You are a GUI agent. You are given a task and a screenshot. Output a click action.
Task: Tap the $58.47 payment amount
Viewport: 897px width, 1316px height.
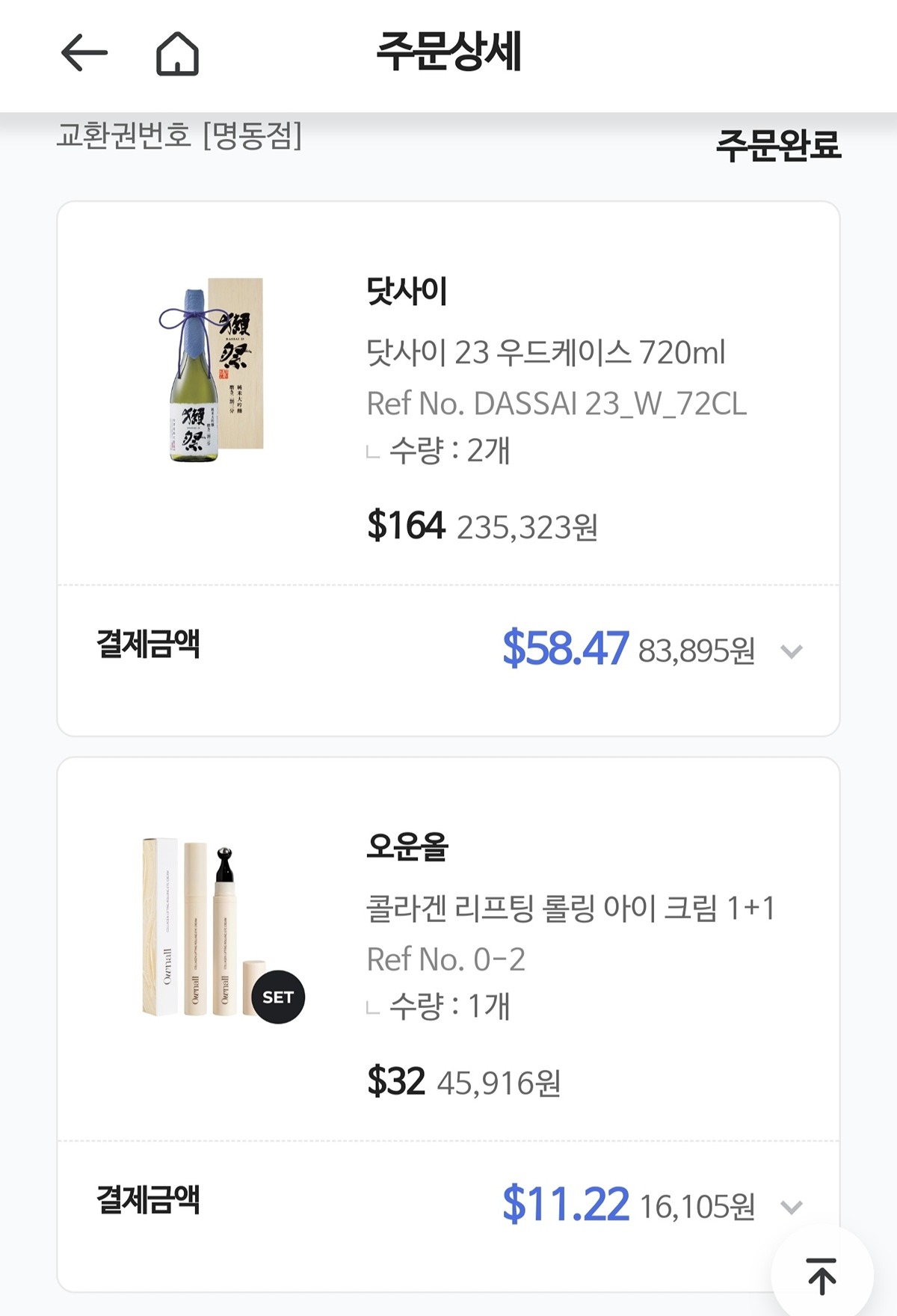click(x=565, y=648)
